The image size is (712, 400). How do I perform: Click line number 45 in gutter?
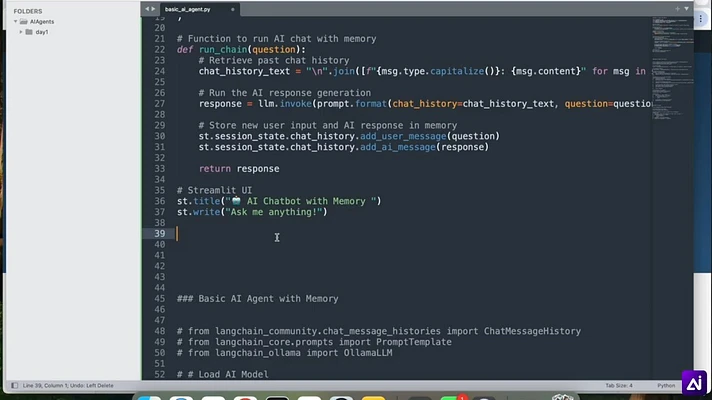159,299
